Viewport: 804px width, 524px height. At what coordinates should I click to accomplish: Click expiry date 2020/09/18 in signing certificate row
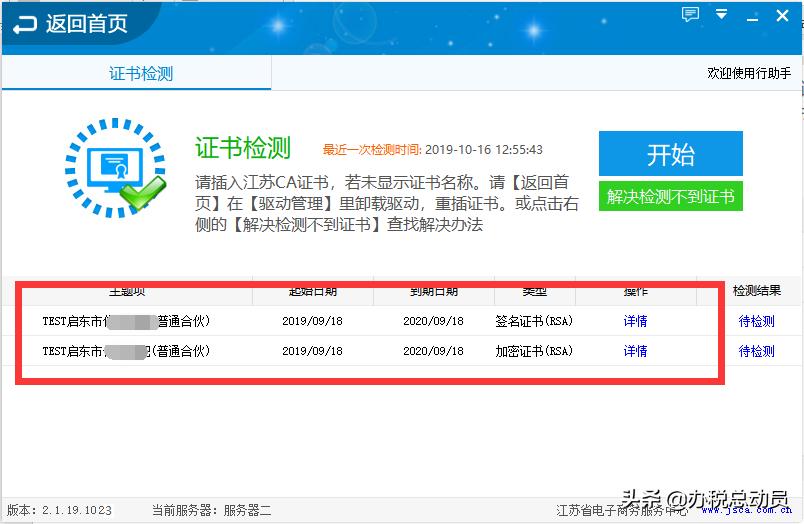point(433,321)
